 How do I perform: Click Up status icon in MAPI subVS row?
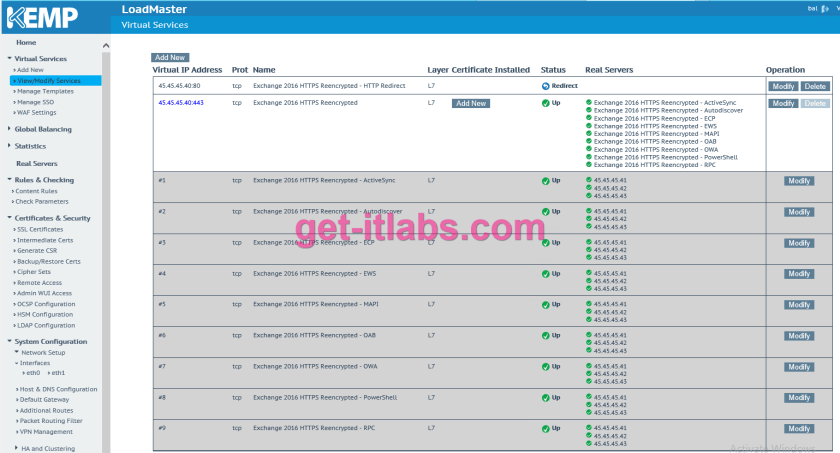pos(545,305)
